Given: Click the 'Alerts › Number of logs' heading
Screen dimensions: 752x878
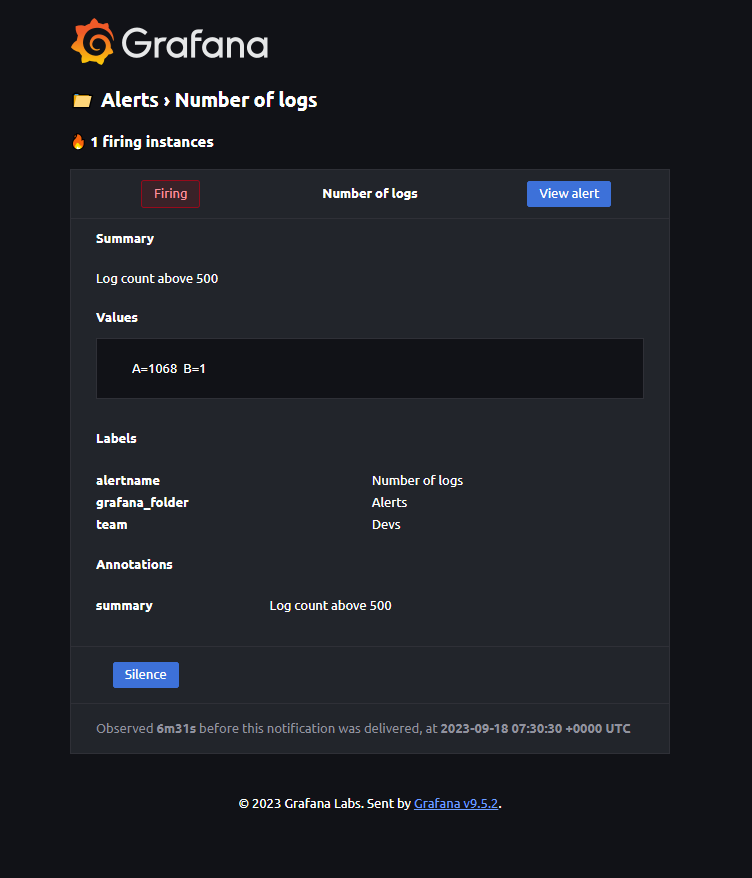Looking at the screenshot, I should [209, 100].
